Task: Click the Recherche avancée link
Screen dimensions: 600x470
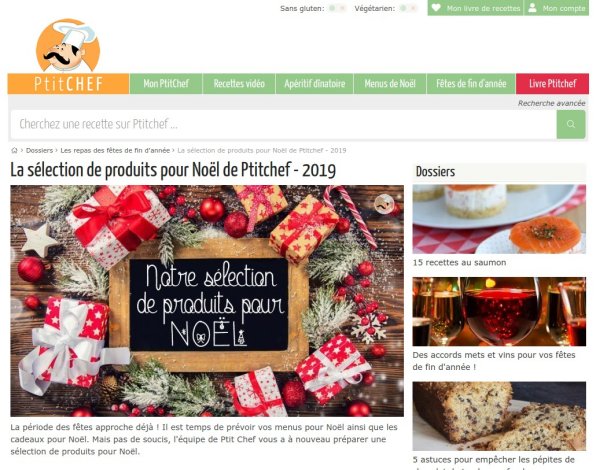Action: tap(551, 103)
